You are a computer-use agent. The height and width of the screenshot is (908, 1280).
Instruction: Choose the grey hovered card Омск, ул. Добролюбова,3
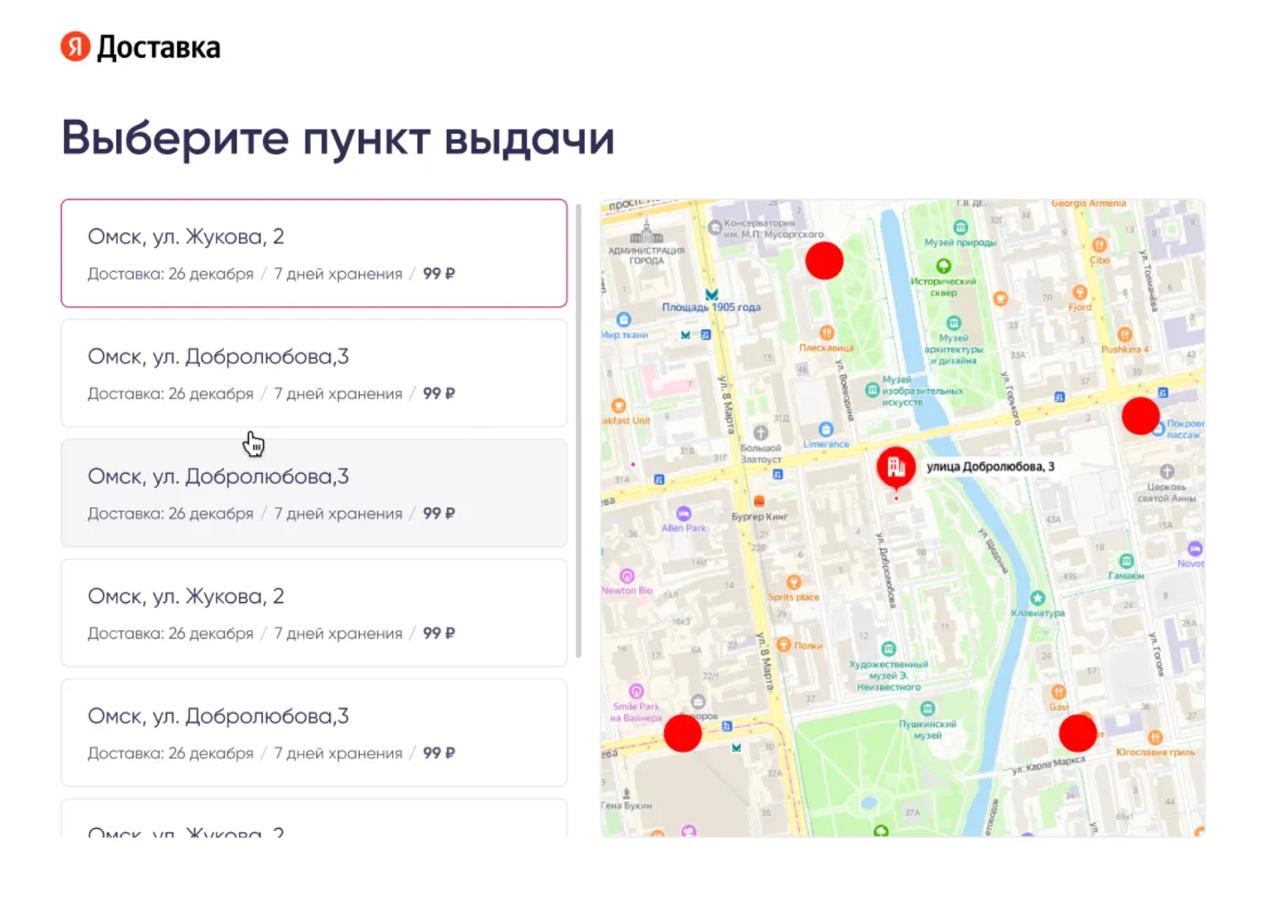coord(314,493)
